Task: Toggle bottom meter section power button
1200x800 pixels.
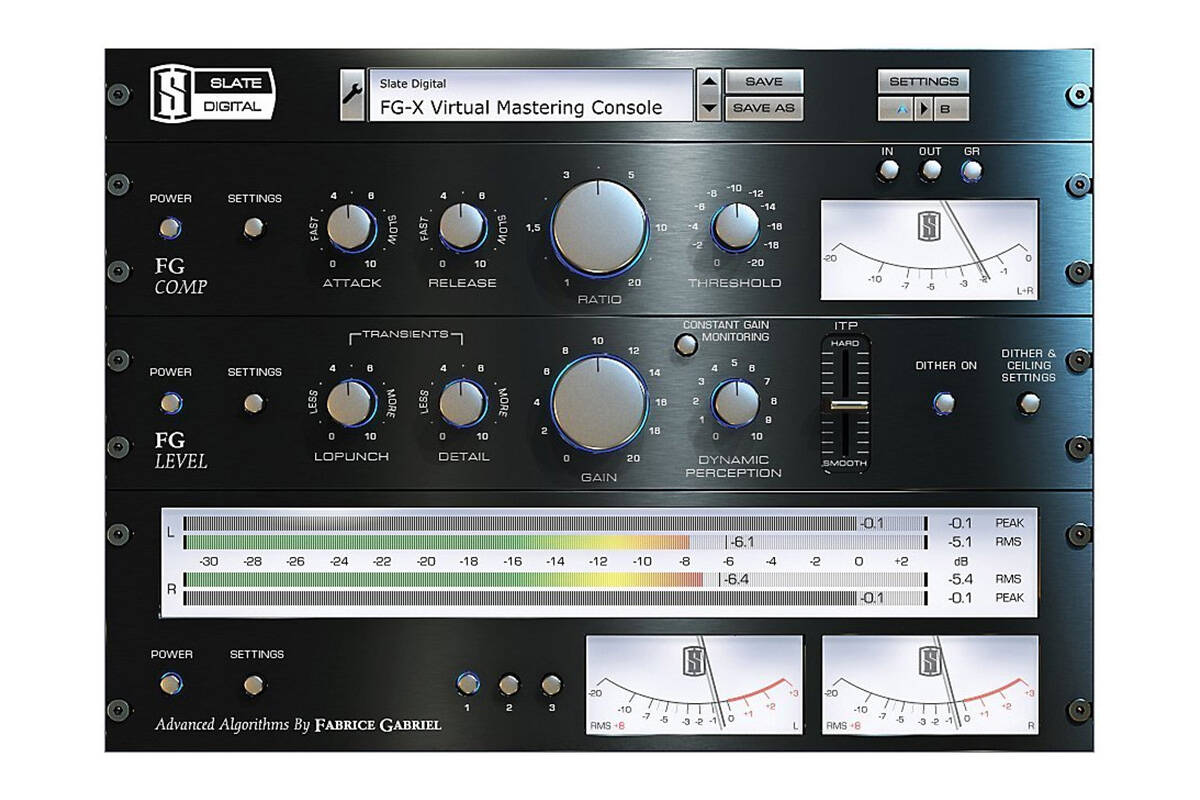Action: click(171, 685)
